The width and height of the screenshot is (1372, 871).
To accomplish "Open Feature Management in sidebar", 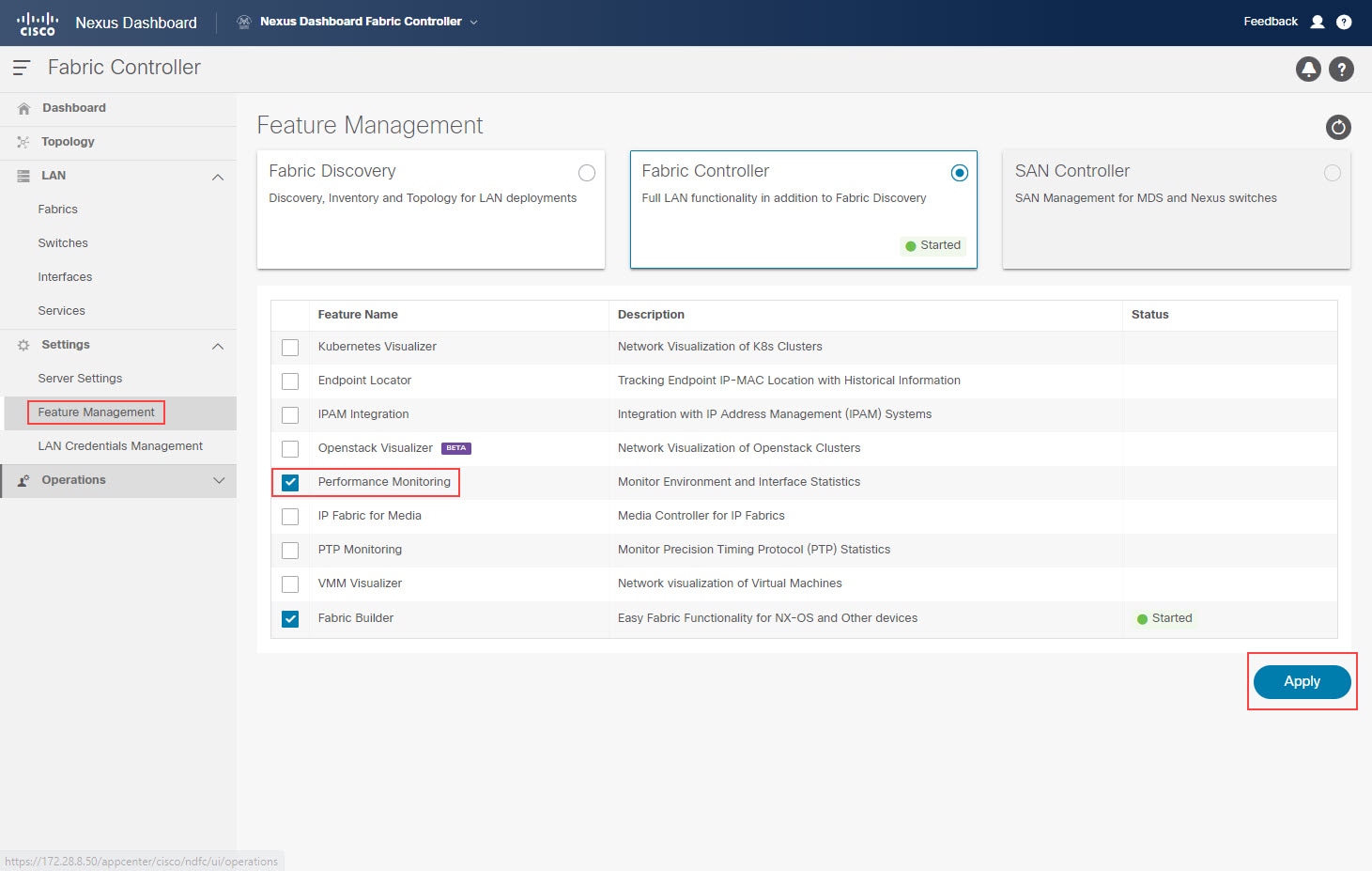I will tap(96, 412).
